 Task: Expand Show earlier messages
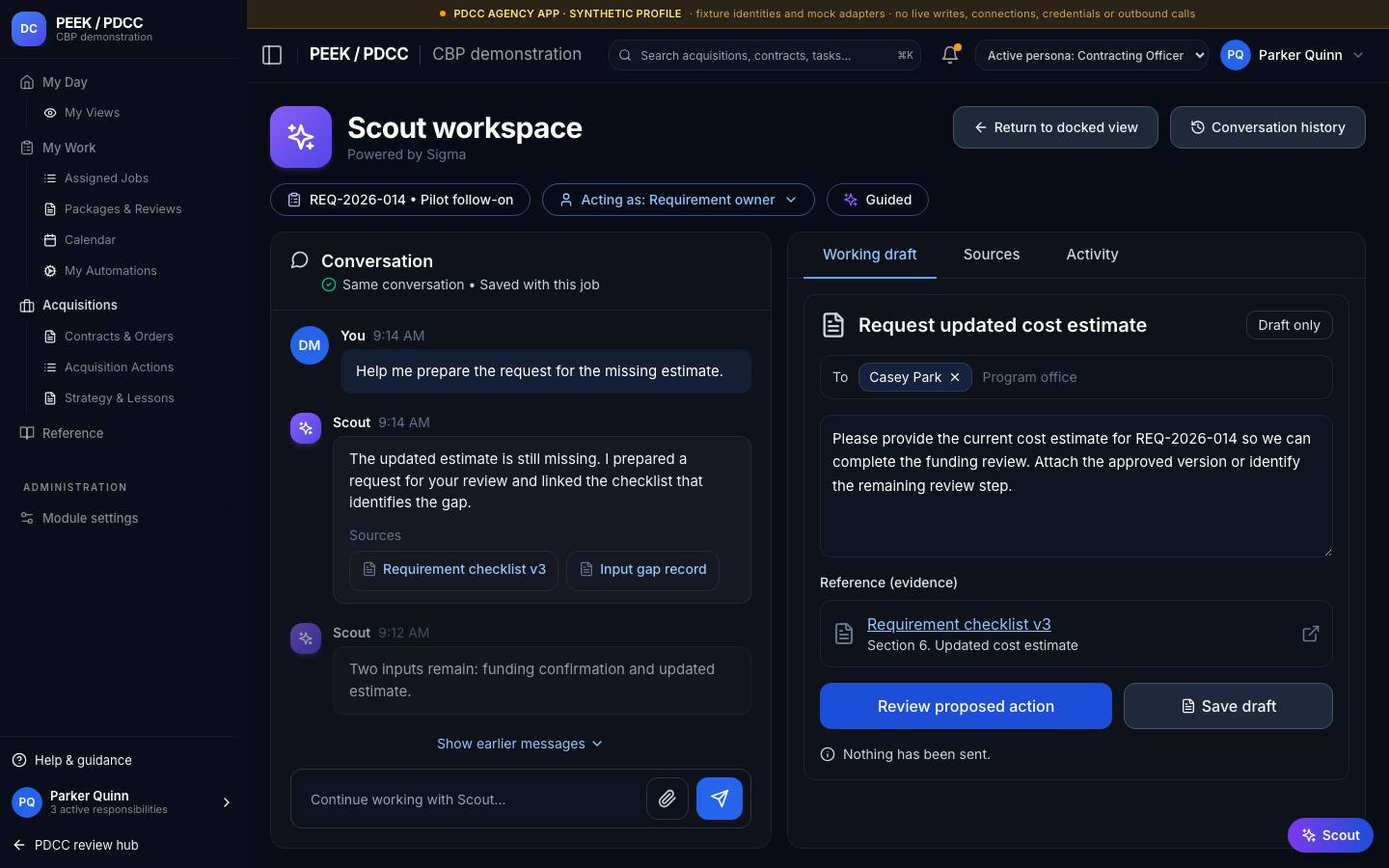[520, 744]
